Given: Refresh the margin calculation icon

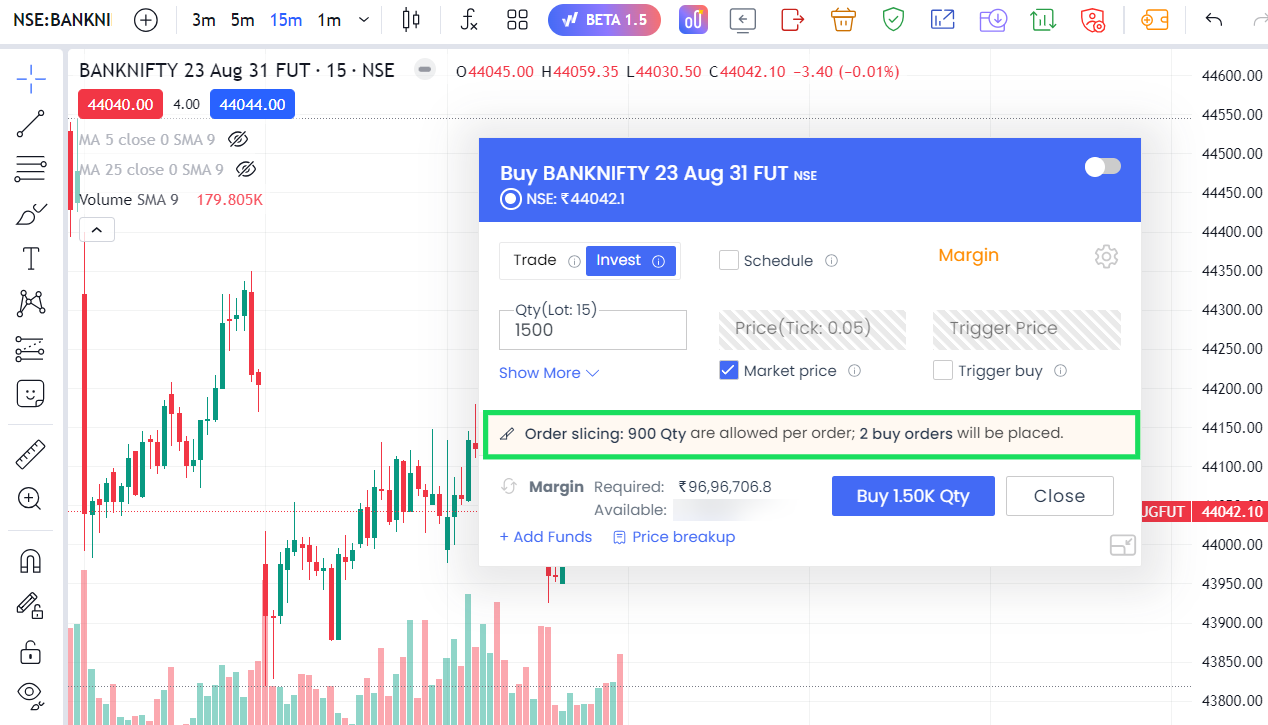Looking at the screenshot, I should pyautogui.click(x=509, y=486).
